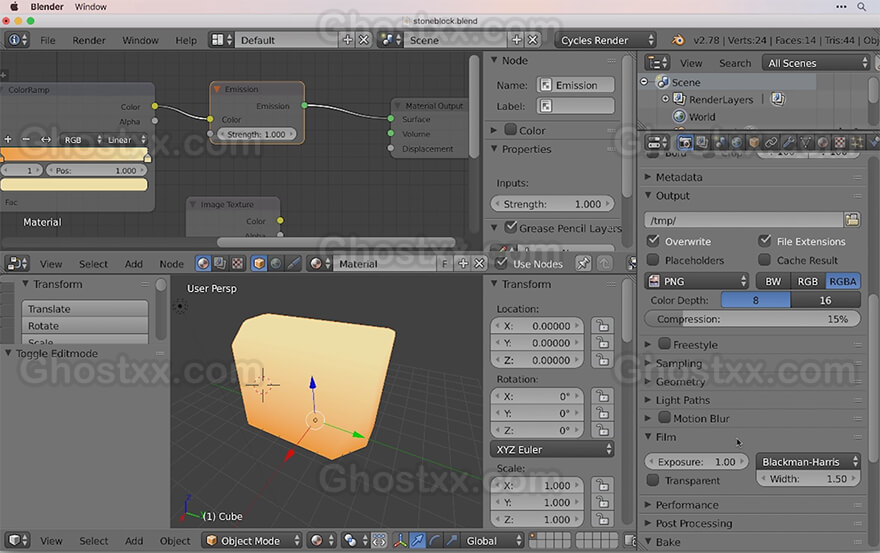This screenshot has height=553, width=880.
Task: Add a new stop to the ColorRamp
Action: (8, 139)
